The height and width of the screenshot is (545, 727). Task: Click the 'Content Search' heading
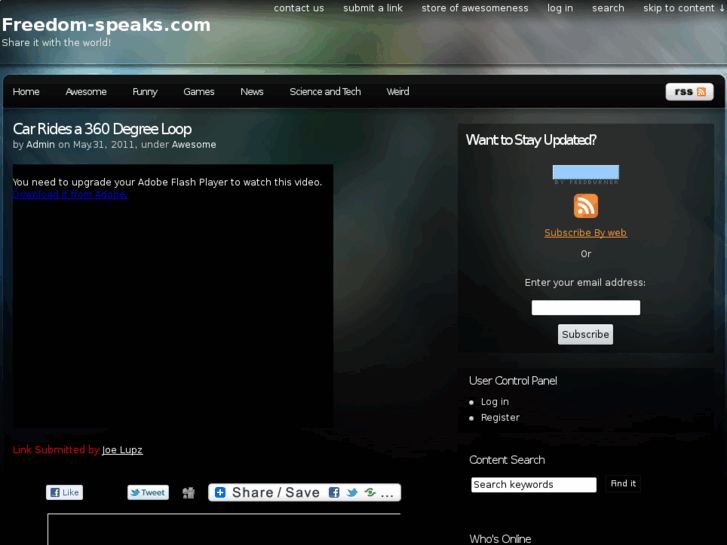[507, 460]
